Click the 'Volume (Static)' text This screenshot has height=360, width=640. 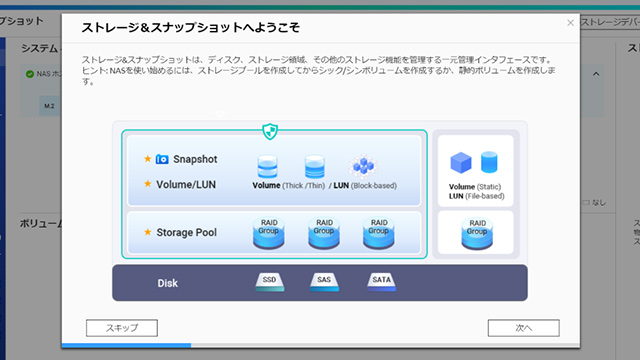475,187
